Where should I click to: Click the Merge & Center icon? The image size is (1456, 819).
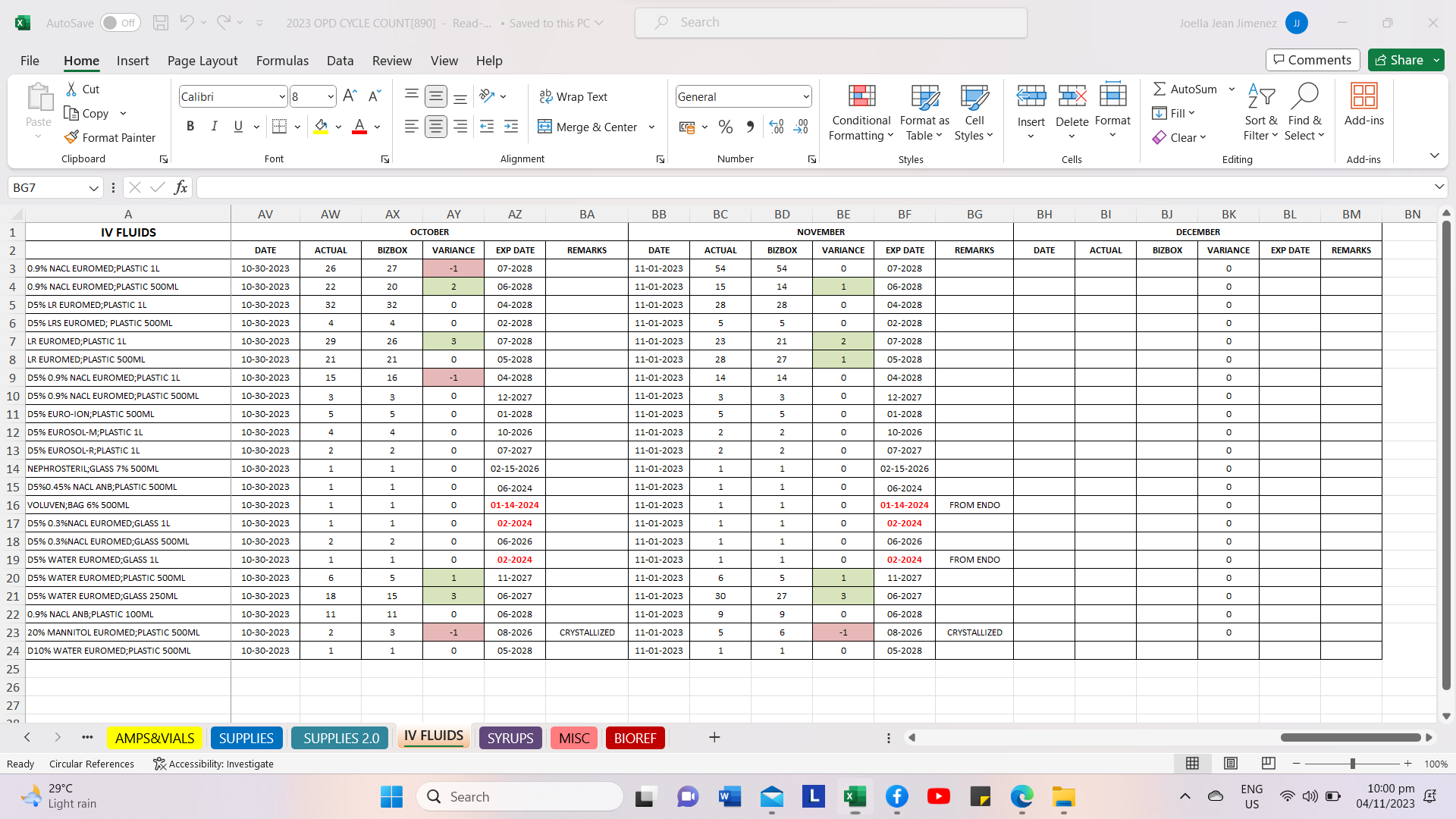pos(544,127)
